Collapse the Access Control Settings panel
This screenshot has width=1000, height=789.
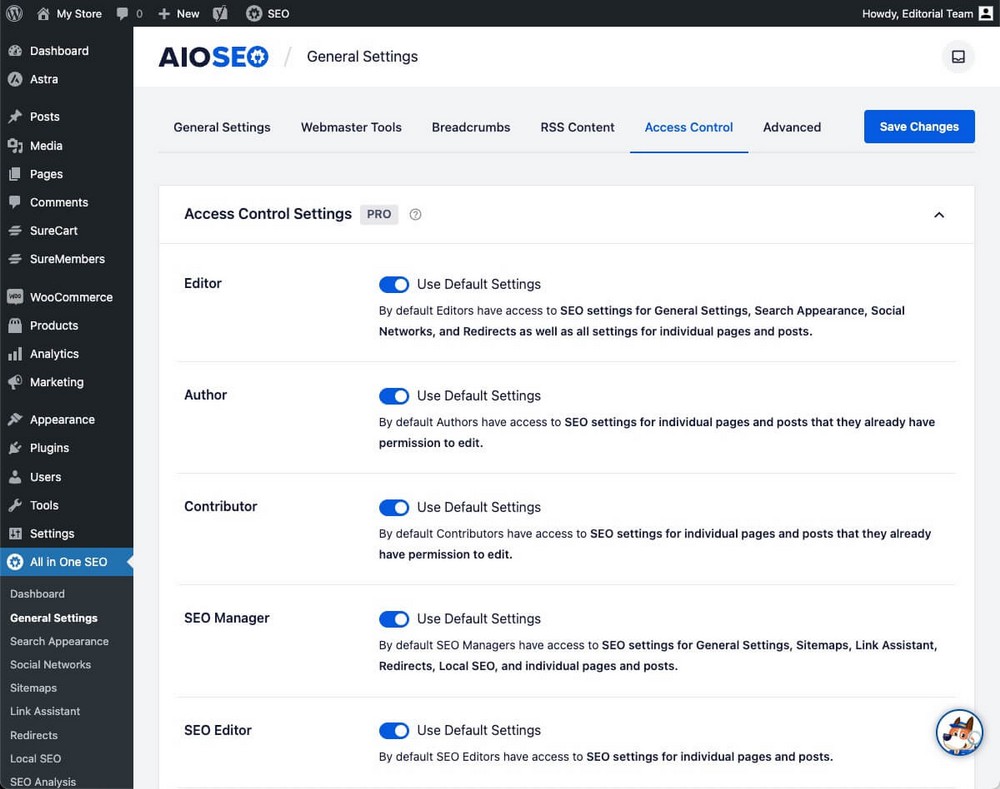(939, 215)
